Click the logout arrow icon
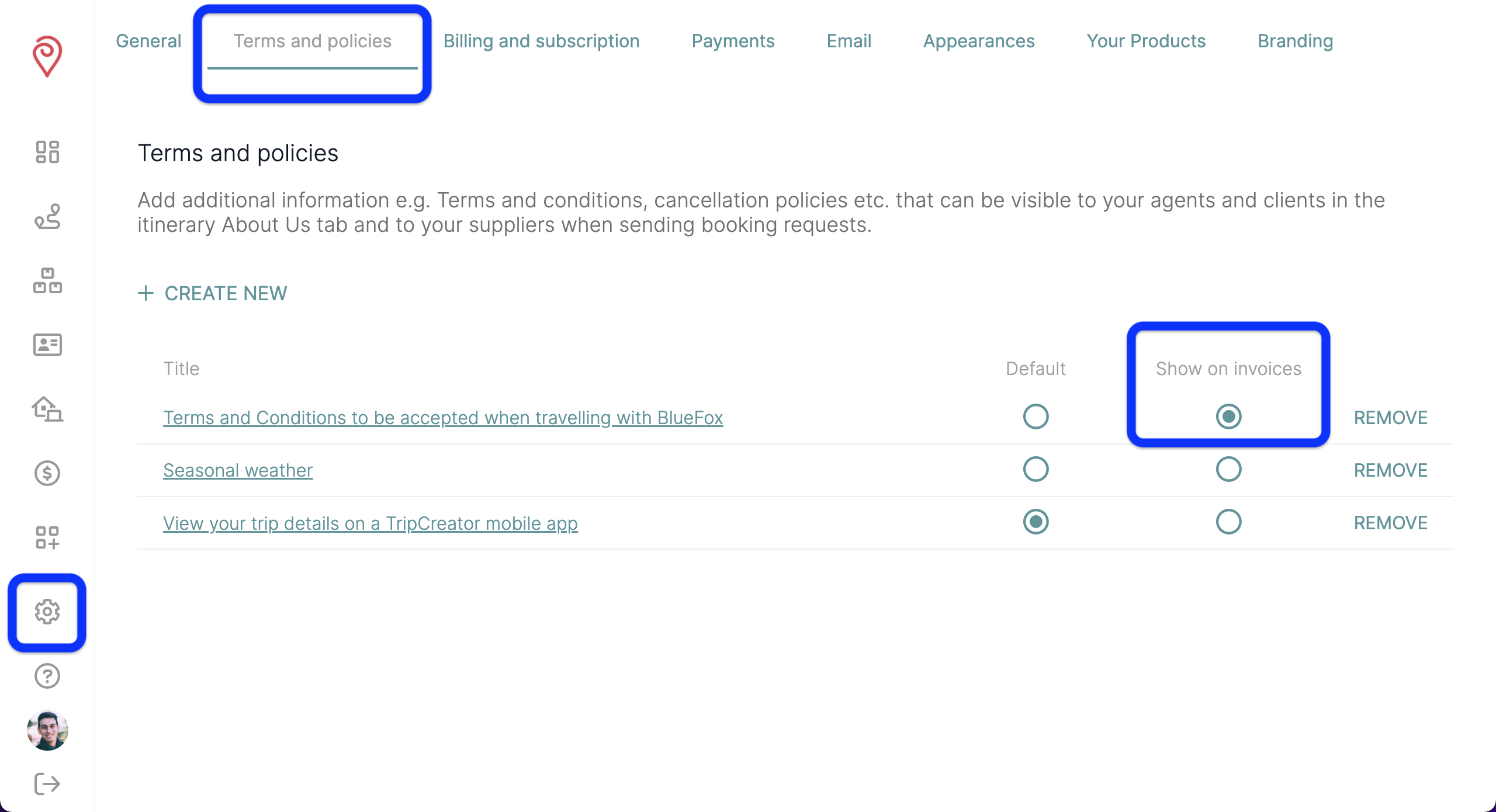Image resolution: width=1496 pixels, height=812 pixels. tap(47, 784)
